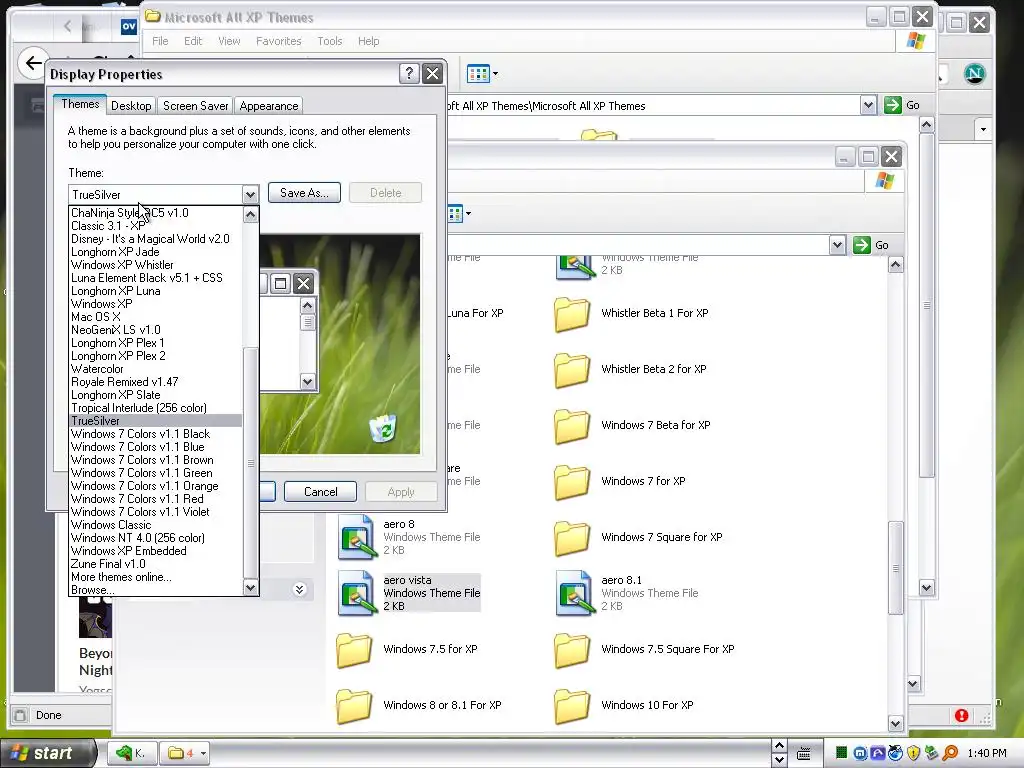
Task: Open the grouped taskbar folder dropdown arrow
Action: coord(203,753)
